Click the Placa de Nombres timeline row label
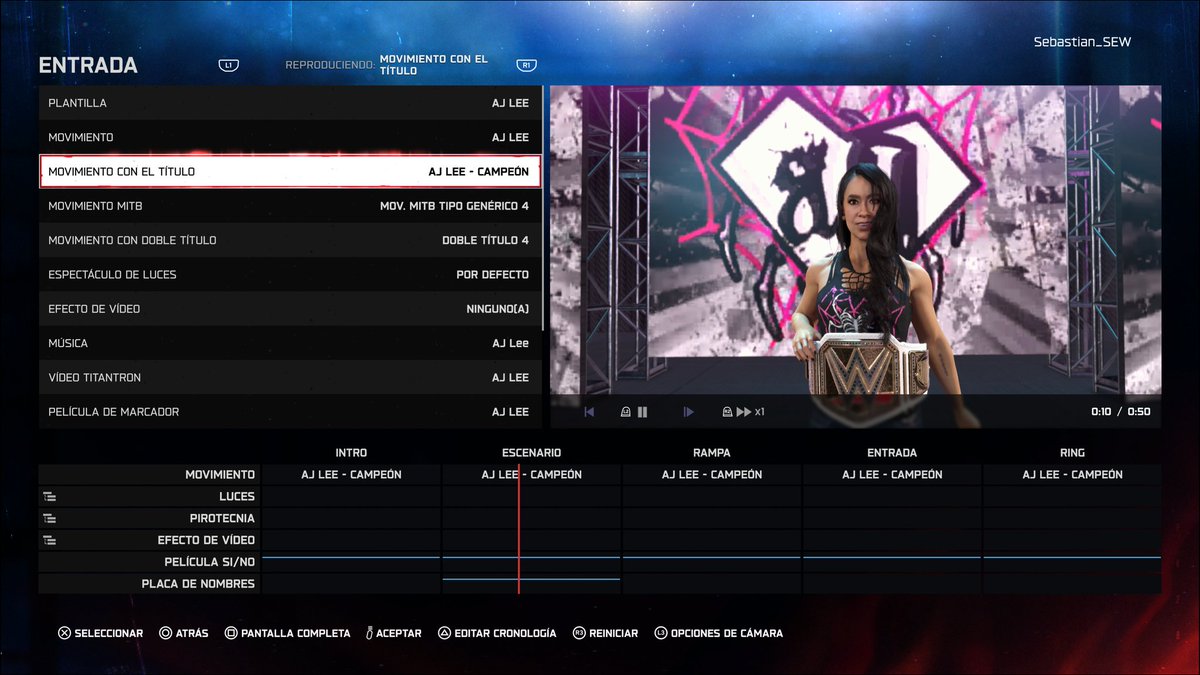This screenshot has height=675, width=1200. (198, 584)
